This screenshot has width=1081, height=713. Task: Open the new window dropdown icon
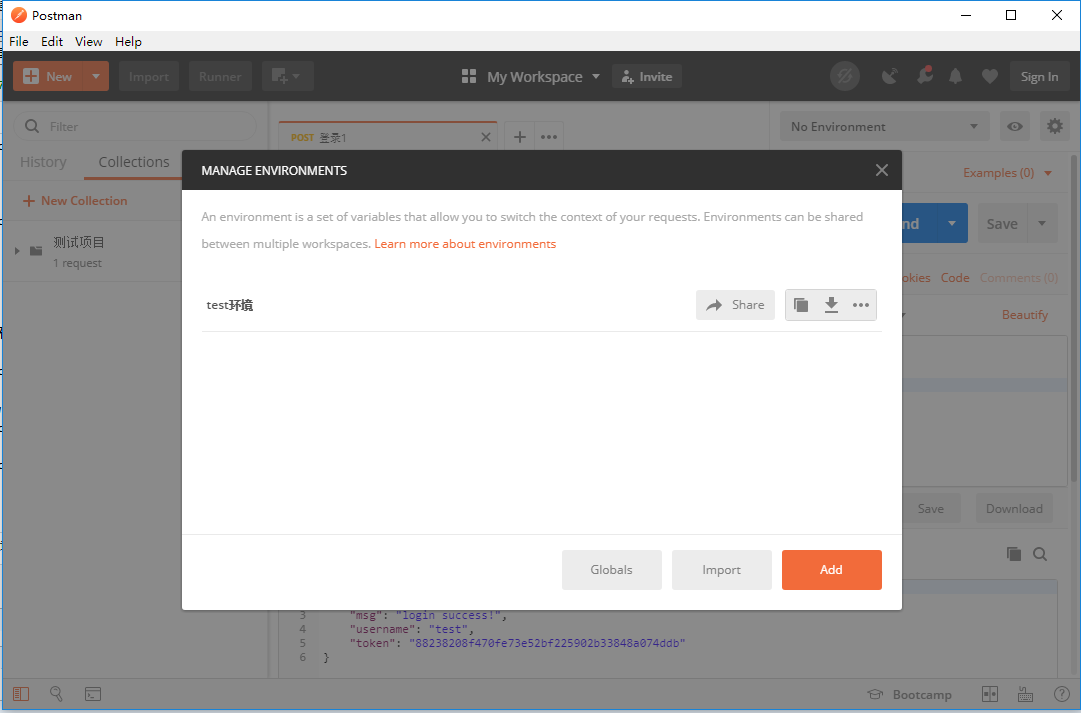287,77
